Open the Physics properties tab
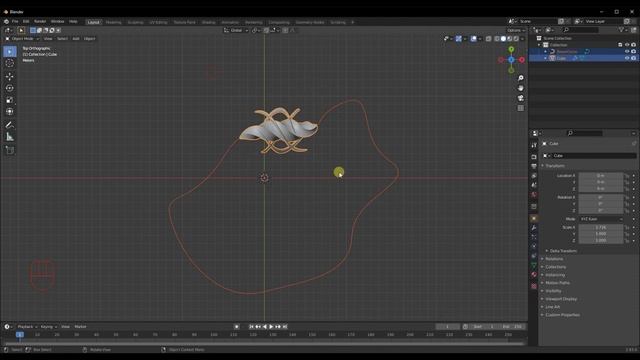The image size is (640, 360). point(534,247)
